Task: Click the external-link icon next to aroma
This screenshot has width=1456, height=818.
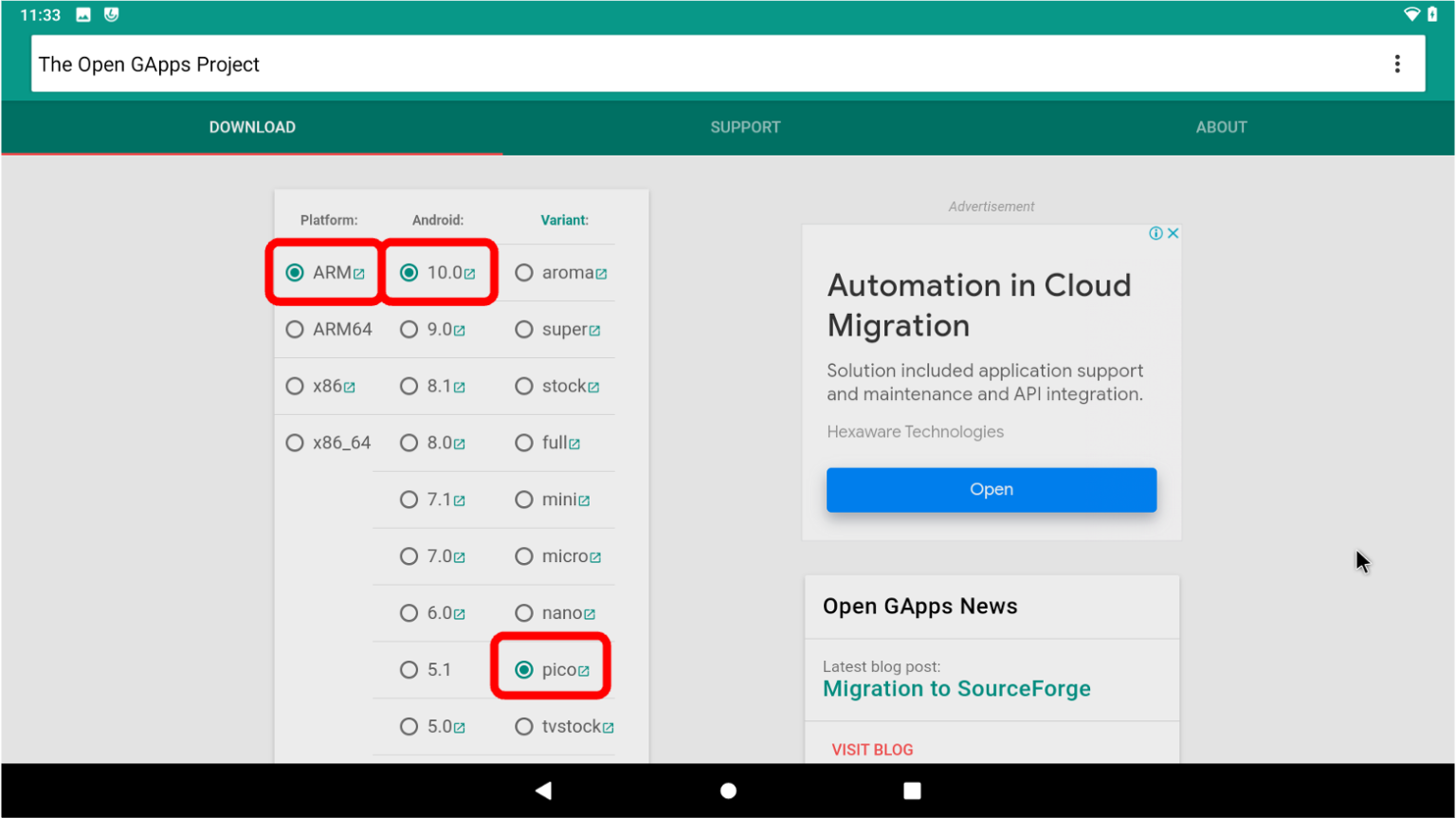Action: click(604, 272)
